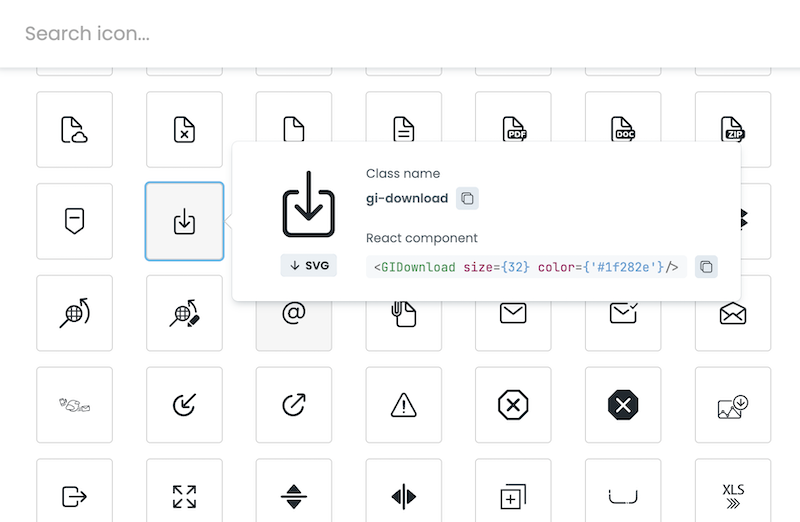The width and height of the screenshot is (800, 522).
Task: Click the gi-download class name text
Action: point(407,198)
